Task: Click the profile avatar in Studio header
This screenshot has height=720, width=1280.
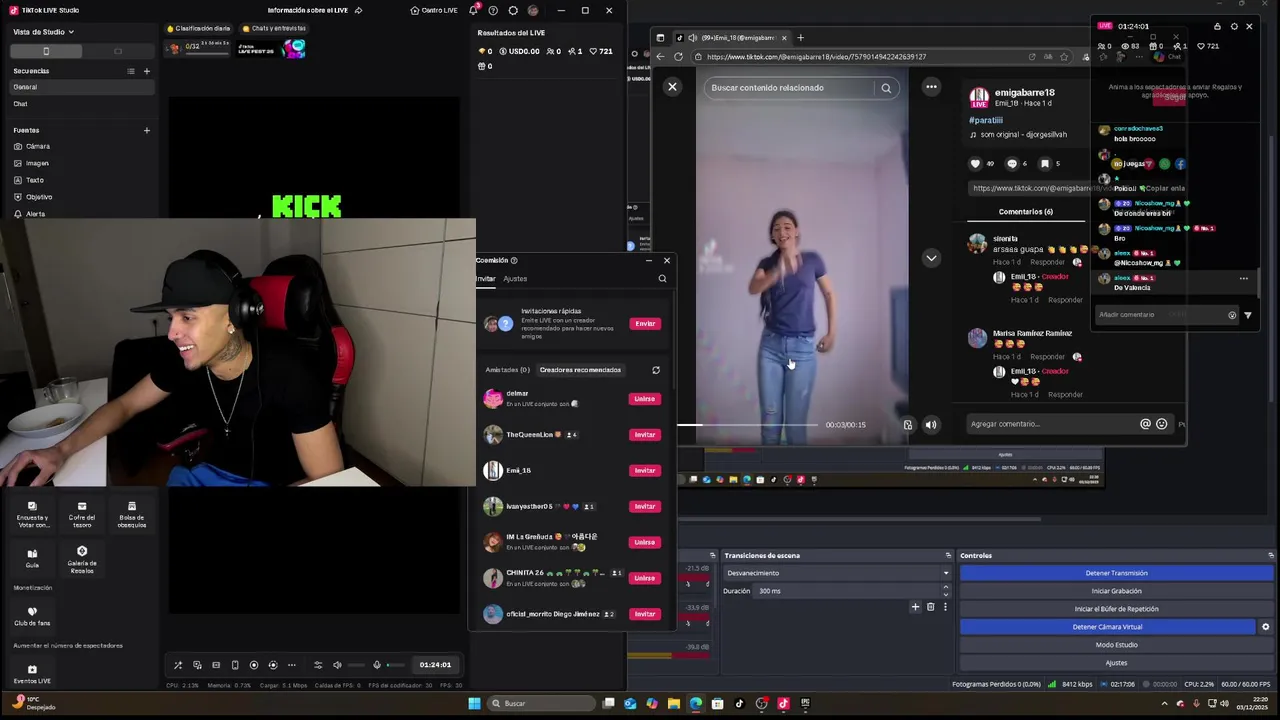Action: (533, 10)
